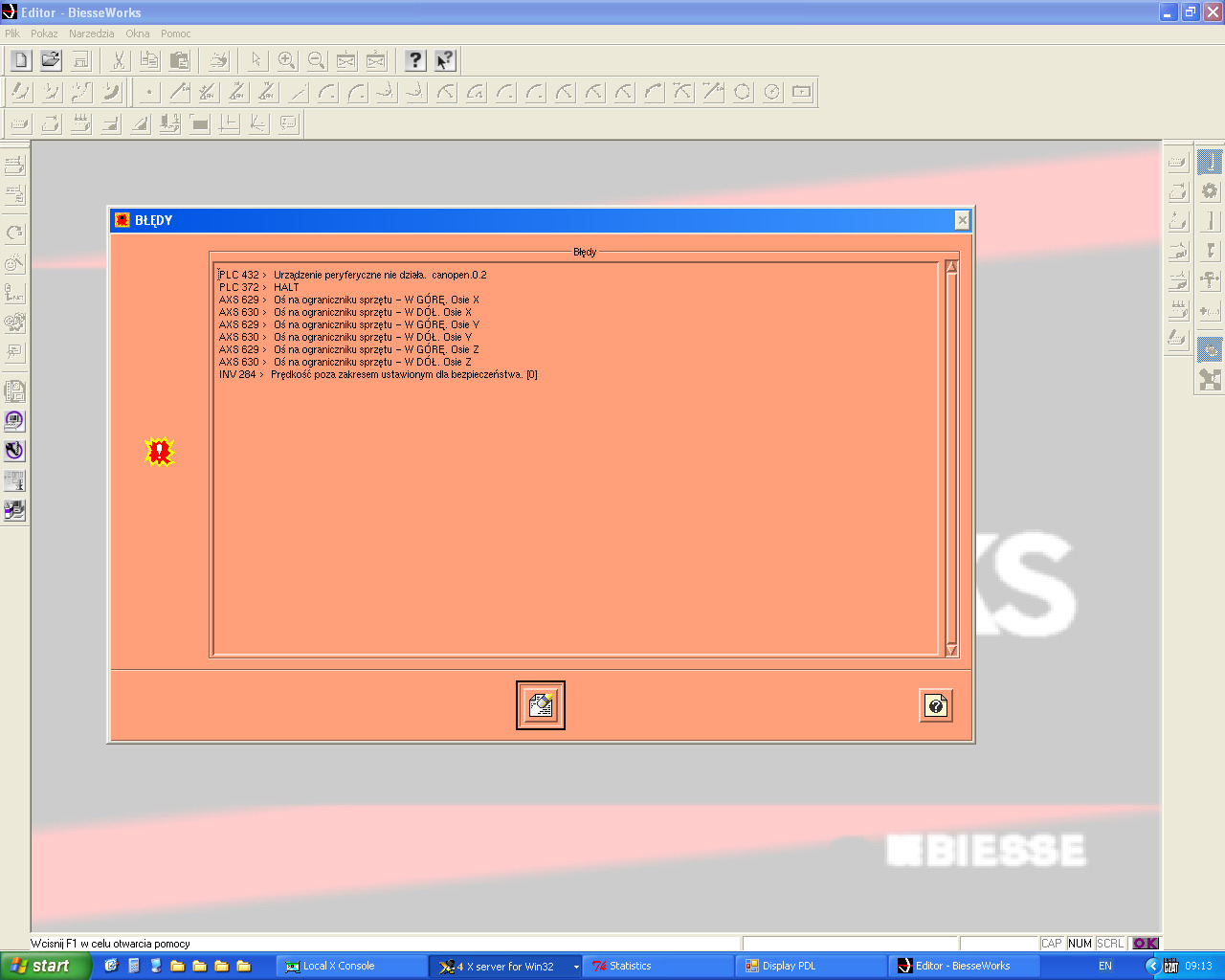
Task: Click the NUM indicator in the status bar
Action: tap(1080, 944)
